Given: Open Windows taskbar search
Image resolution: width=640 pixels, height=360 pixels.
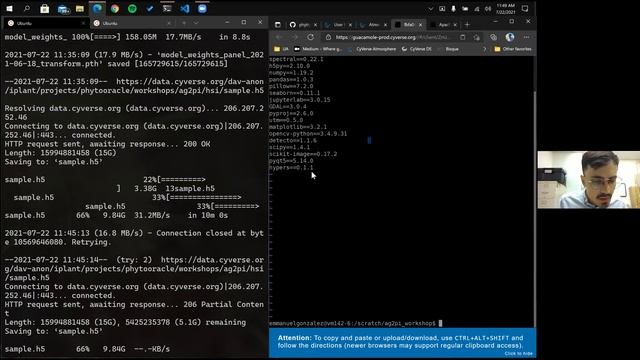Looking at the screenshot, I should [27, 8].
